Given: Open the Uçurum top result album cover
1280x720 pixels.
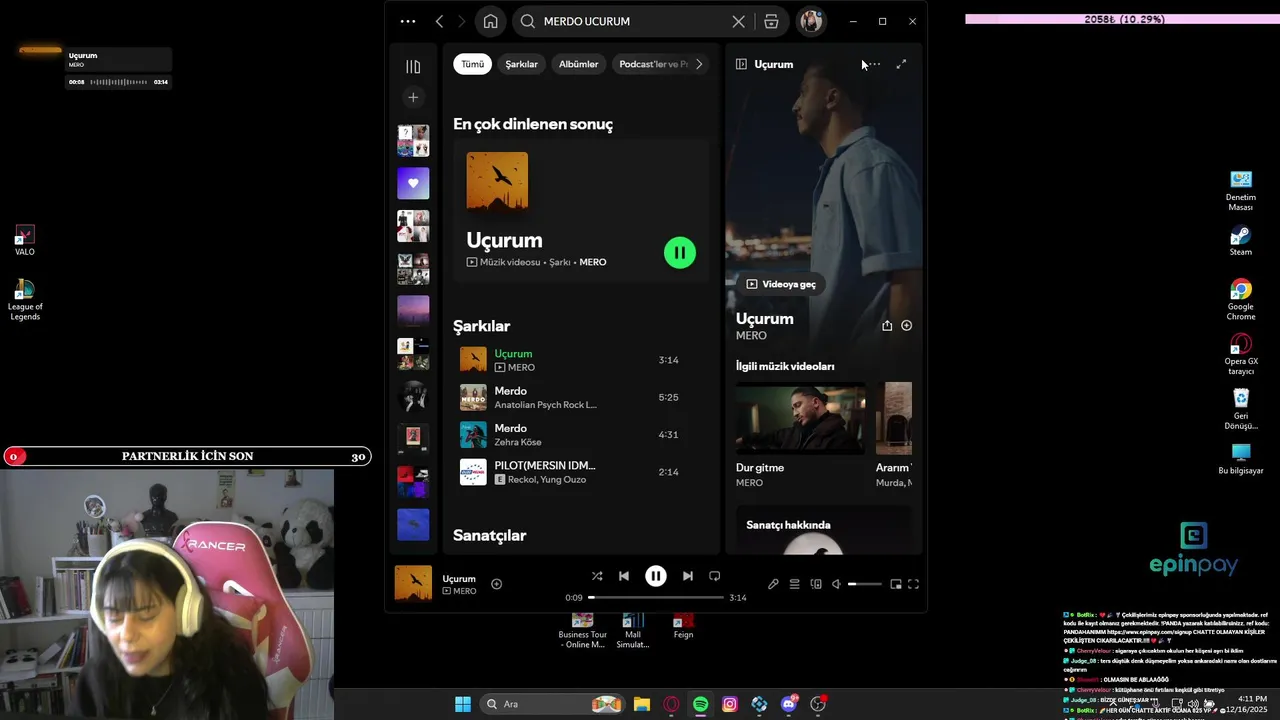Looking at the screenshot, I should tap(497, 182).
